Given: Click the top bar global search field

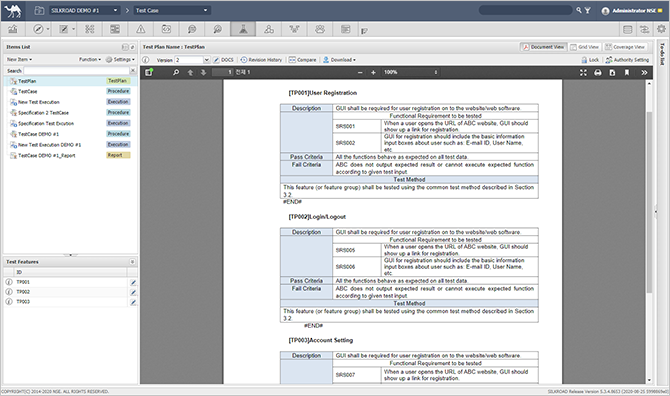Looking at the screenshot, I should click(x=526, y=10).
